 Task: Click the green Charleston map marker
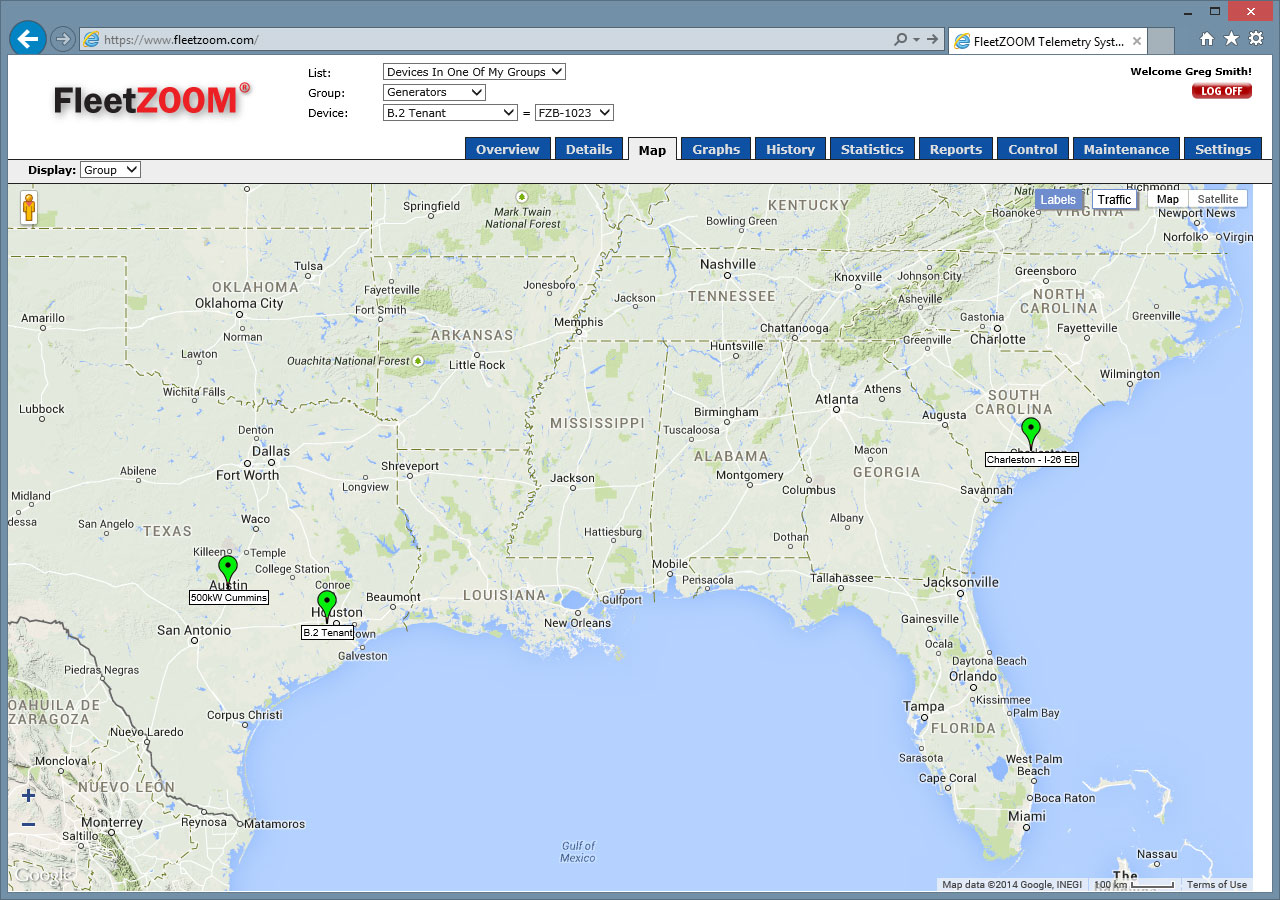pos(1031,433)
